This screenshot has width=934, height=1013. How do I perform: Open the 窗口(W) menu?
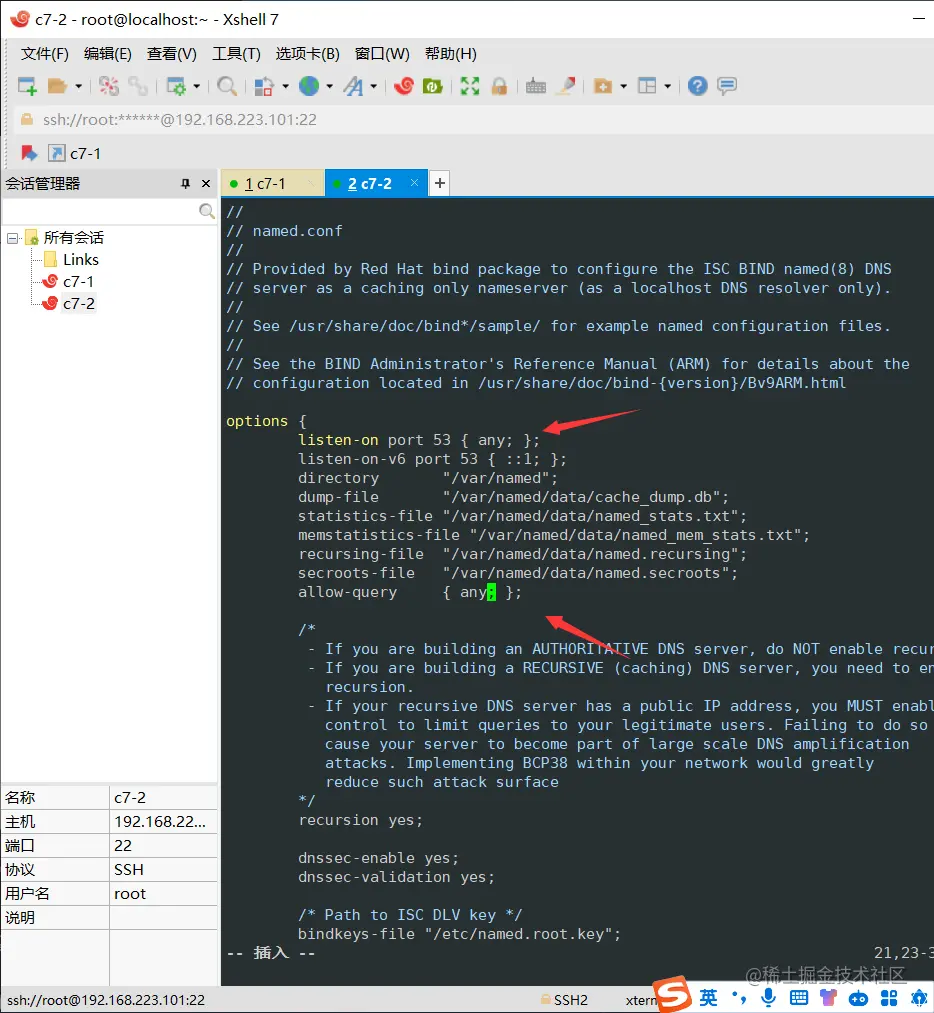pyautogui.click(x=382, y=54)
